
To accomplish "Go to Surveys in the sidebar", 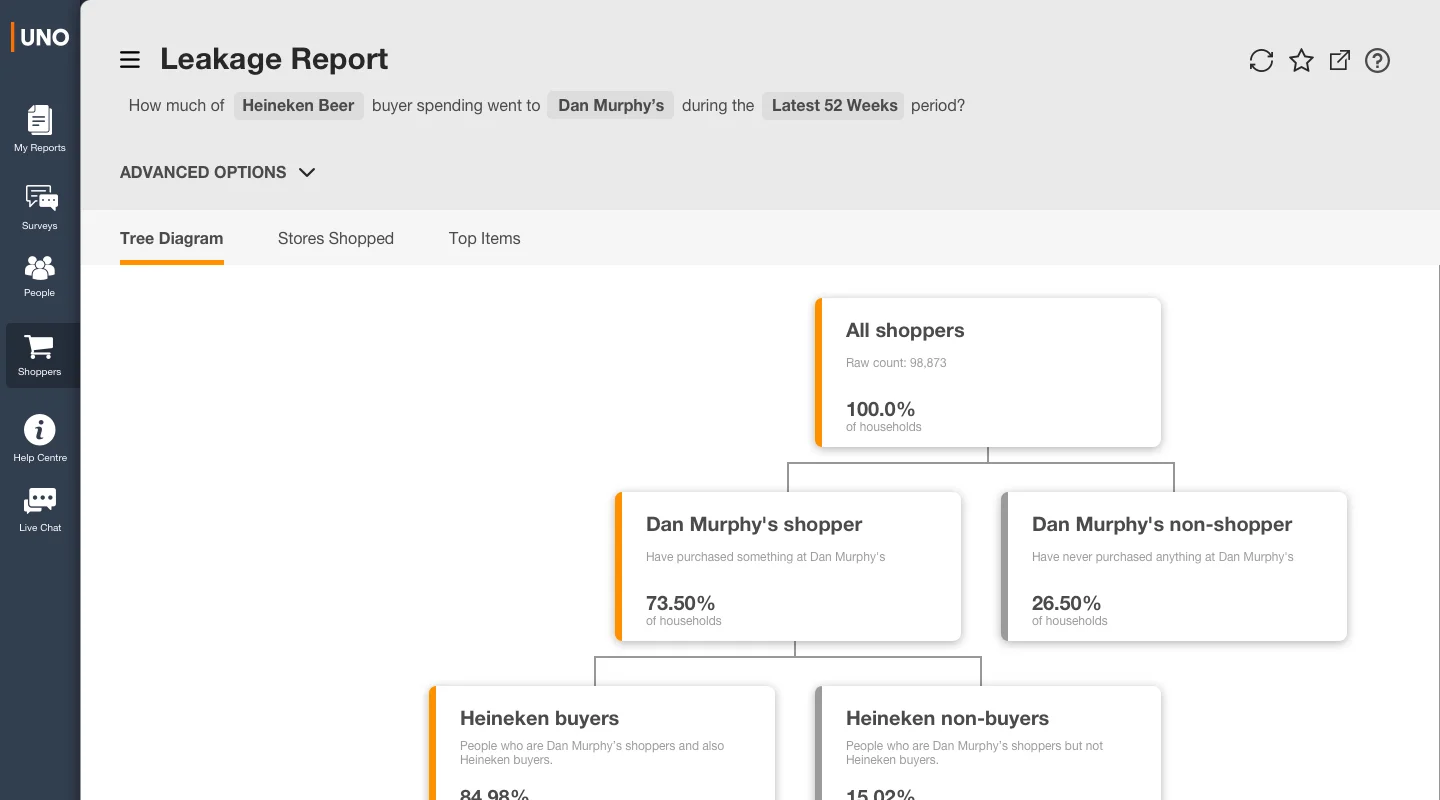I will [40, 208].
